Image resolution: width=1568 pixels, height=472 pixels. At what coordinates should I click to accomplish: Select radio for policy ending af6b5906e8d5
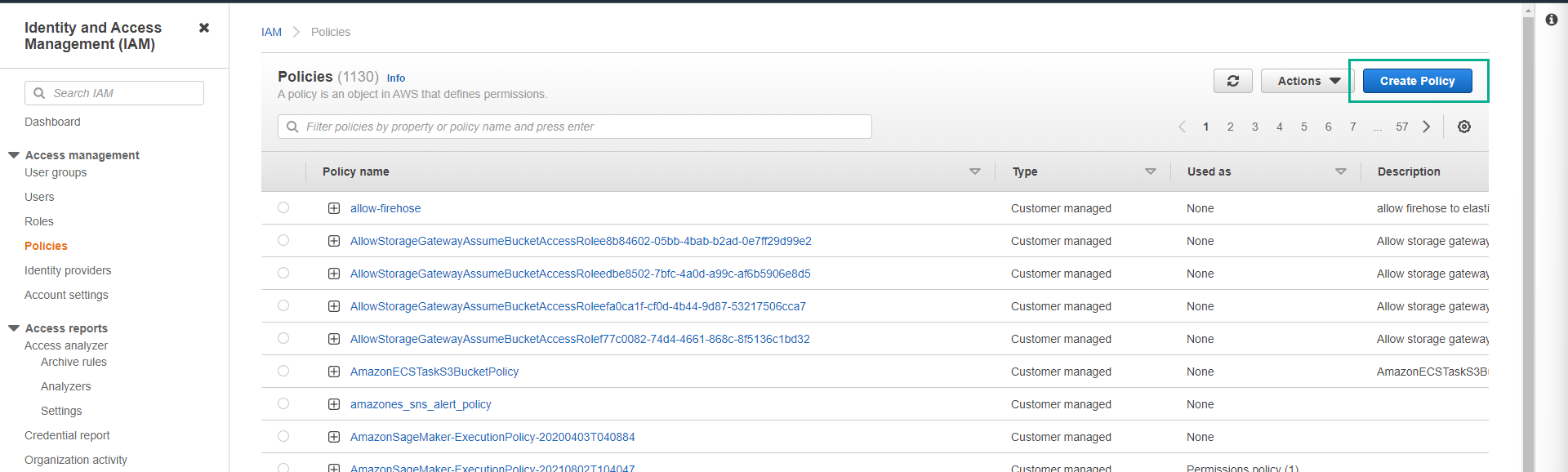click(283, 273)
